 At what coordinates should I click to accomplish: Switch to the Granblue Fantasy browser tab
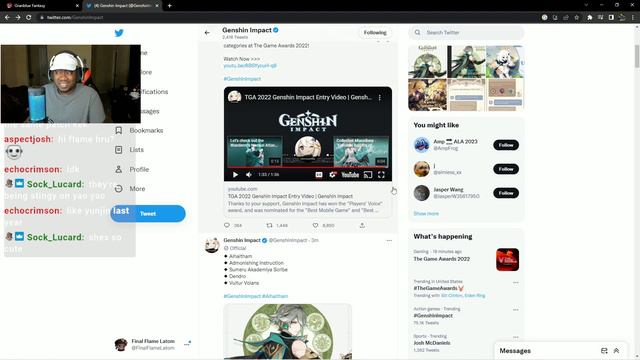point(41,6)
